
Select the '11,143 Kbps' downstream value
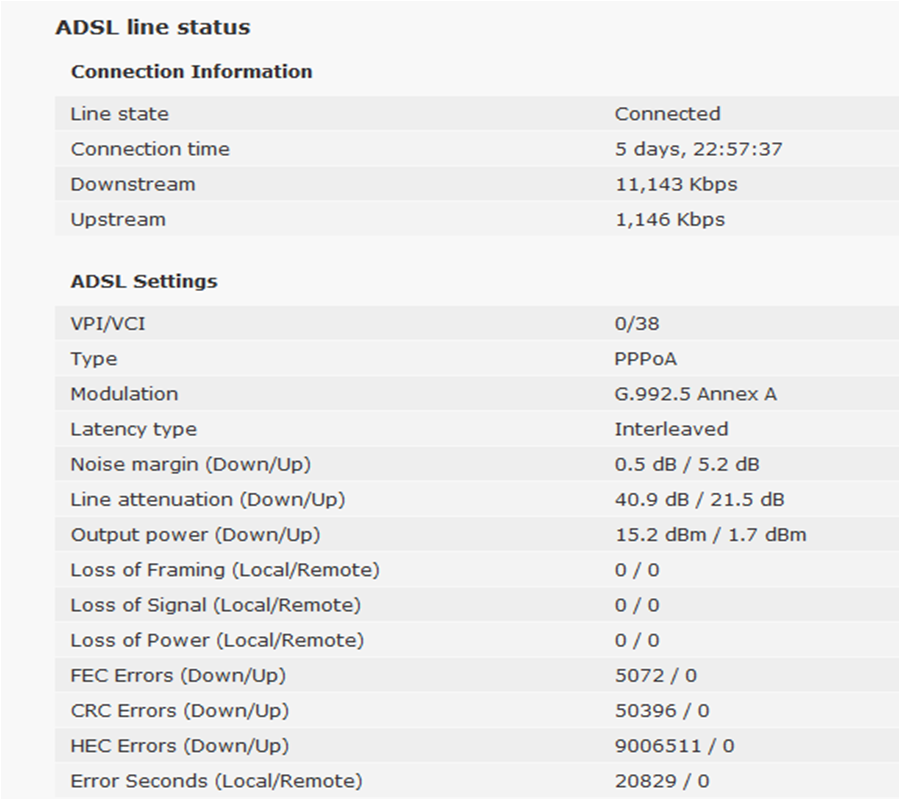coord(676,184)
